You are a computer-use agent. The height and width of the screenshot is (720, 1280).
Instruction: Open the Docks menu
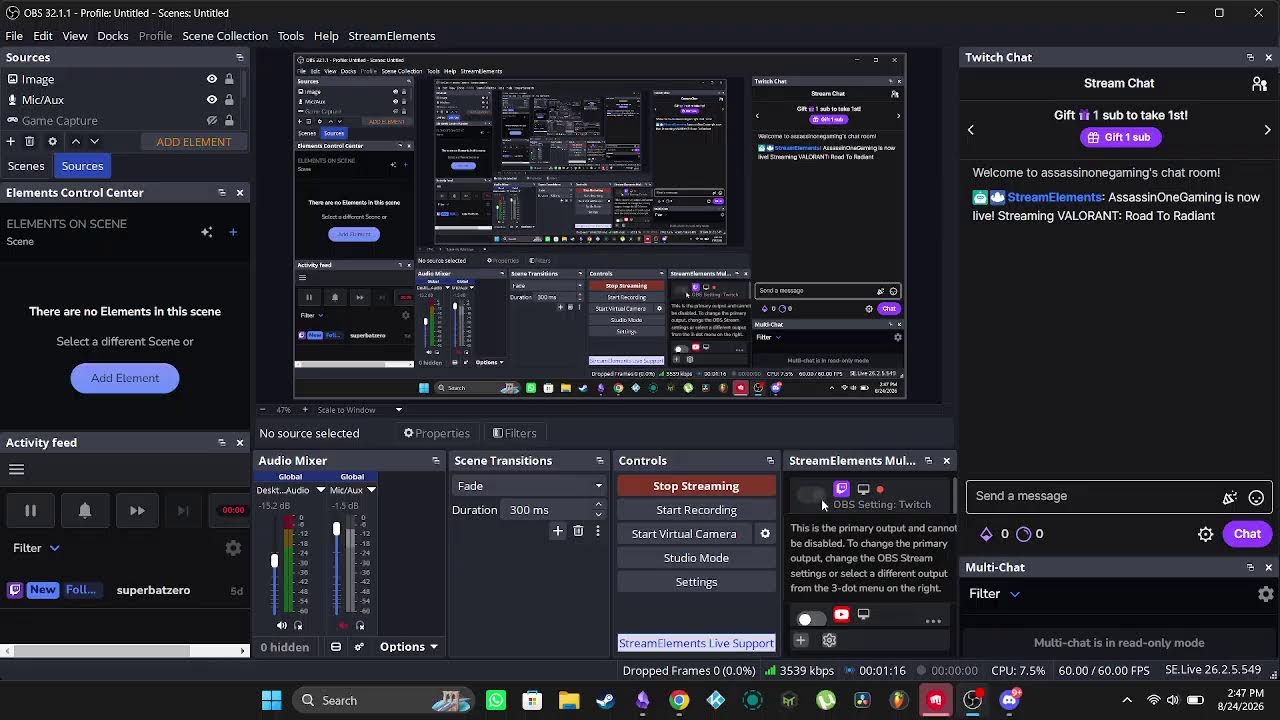pyautogui.click(x=113, y=36)
